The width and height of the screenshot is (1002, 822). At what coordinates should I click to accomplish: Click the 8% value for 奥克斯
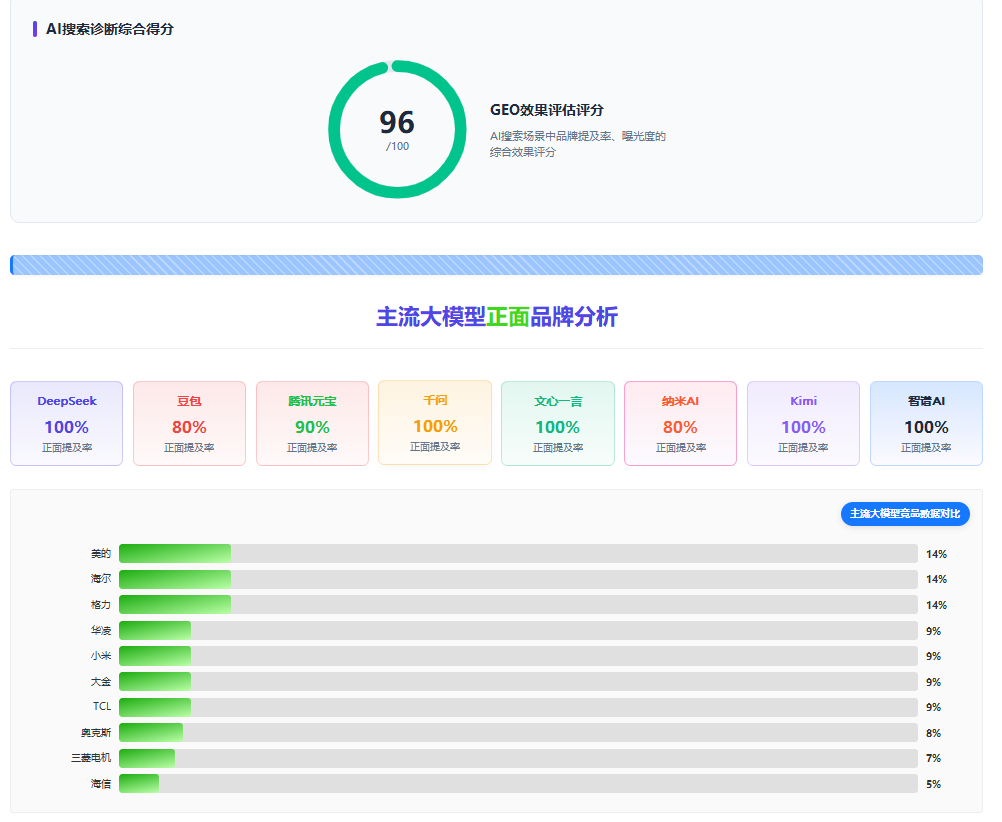click(x=934, y=733)
